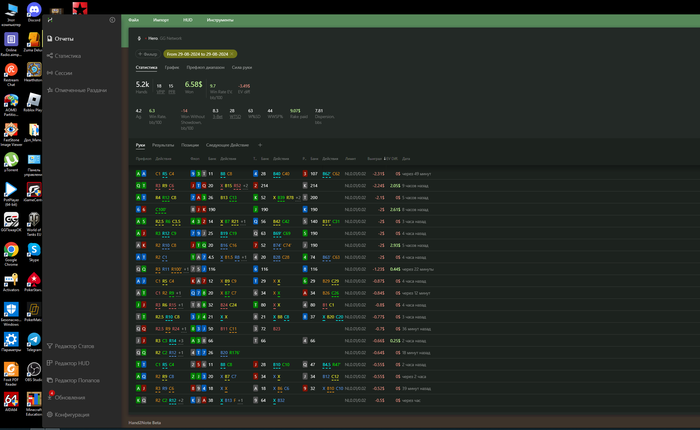This screenshot has height=430, width=700.
Task: Click the + Фильтр add filter button
Action: coord(148,54)
